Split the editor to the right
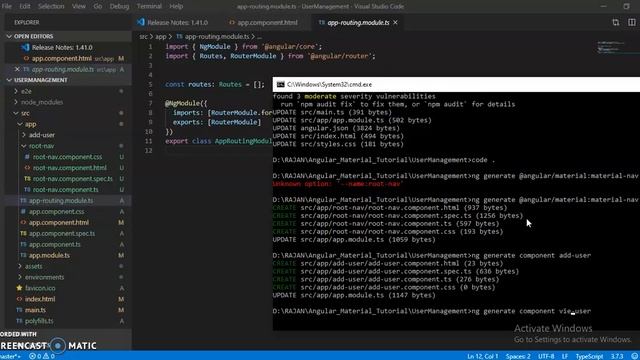 [631, 22]
